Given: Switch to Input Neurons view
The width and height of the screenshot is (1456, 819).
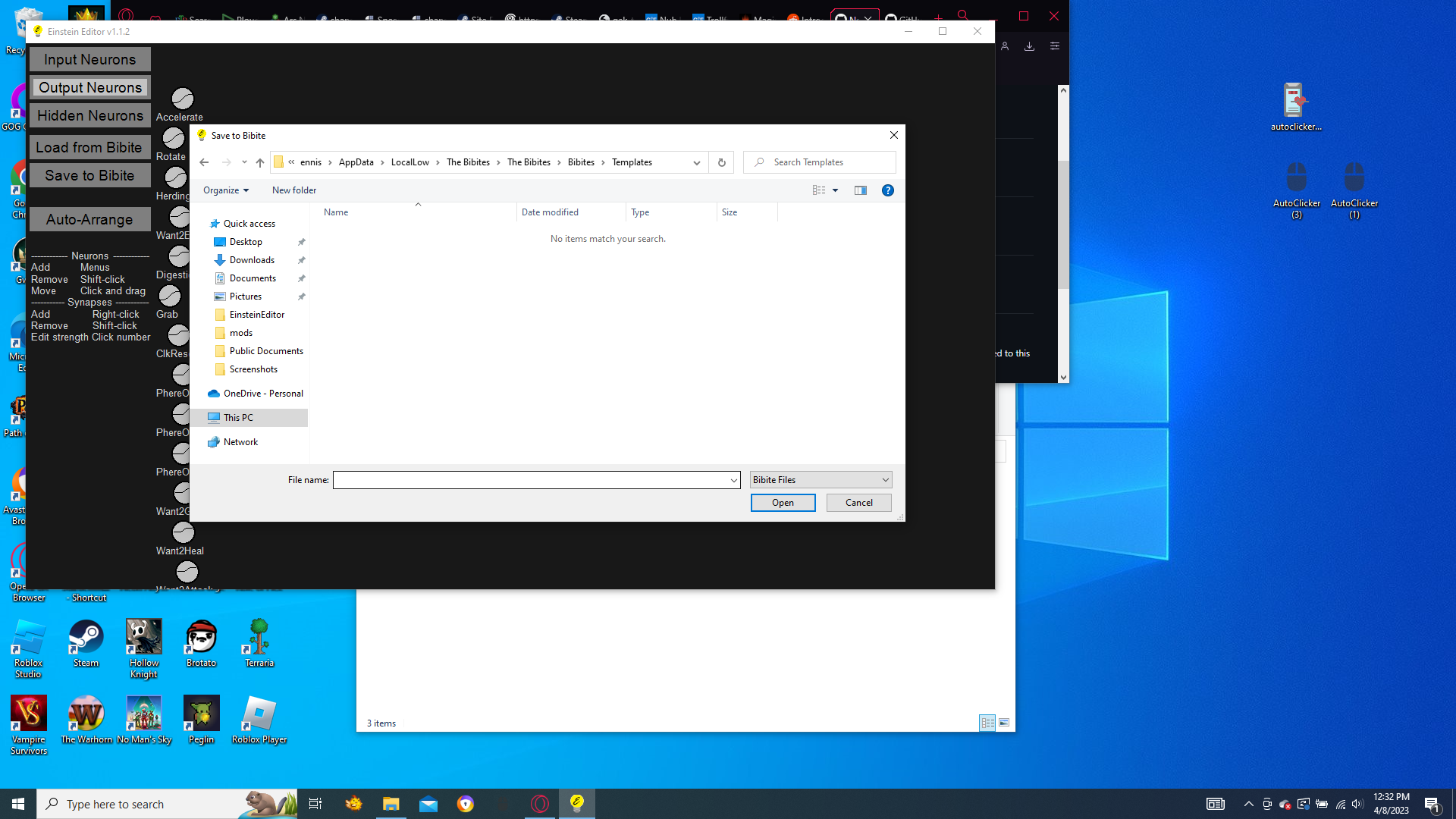Looking at the screenshot, I should point(89,60).
